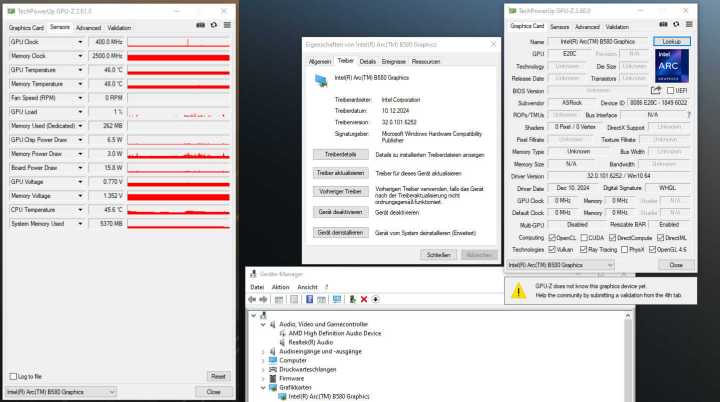The height and width of the screenshot is (402, 720).
Task: Open the Ansicht menu in Geräte-Manager
Action: (307, 287)
